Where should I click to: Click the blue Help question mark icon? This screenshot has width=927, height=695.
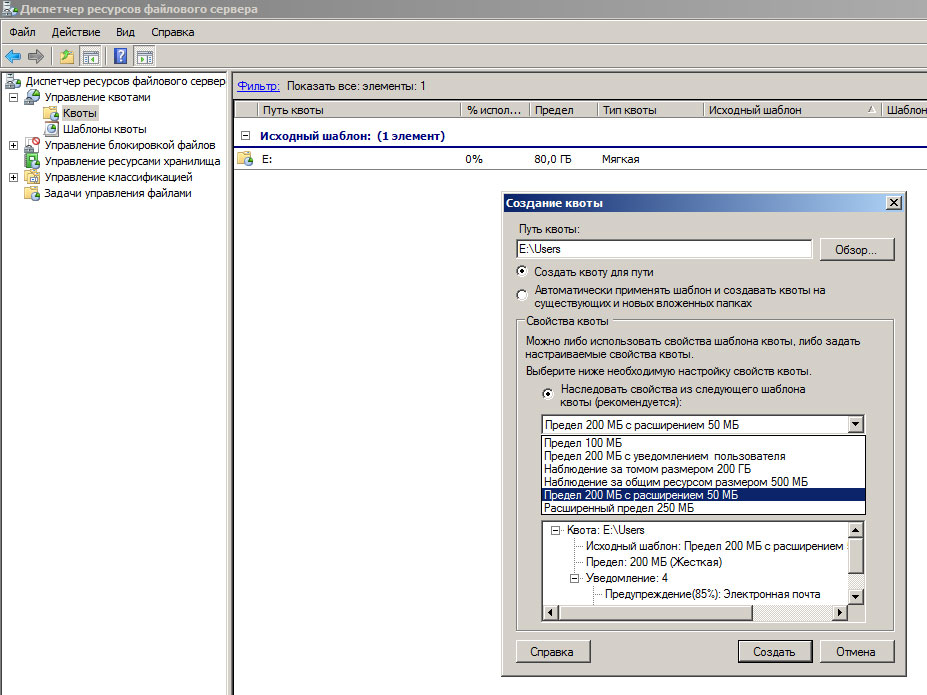click(x=120, y=56)
